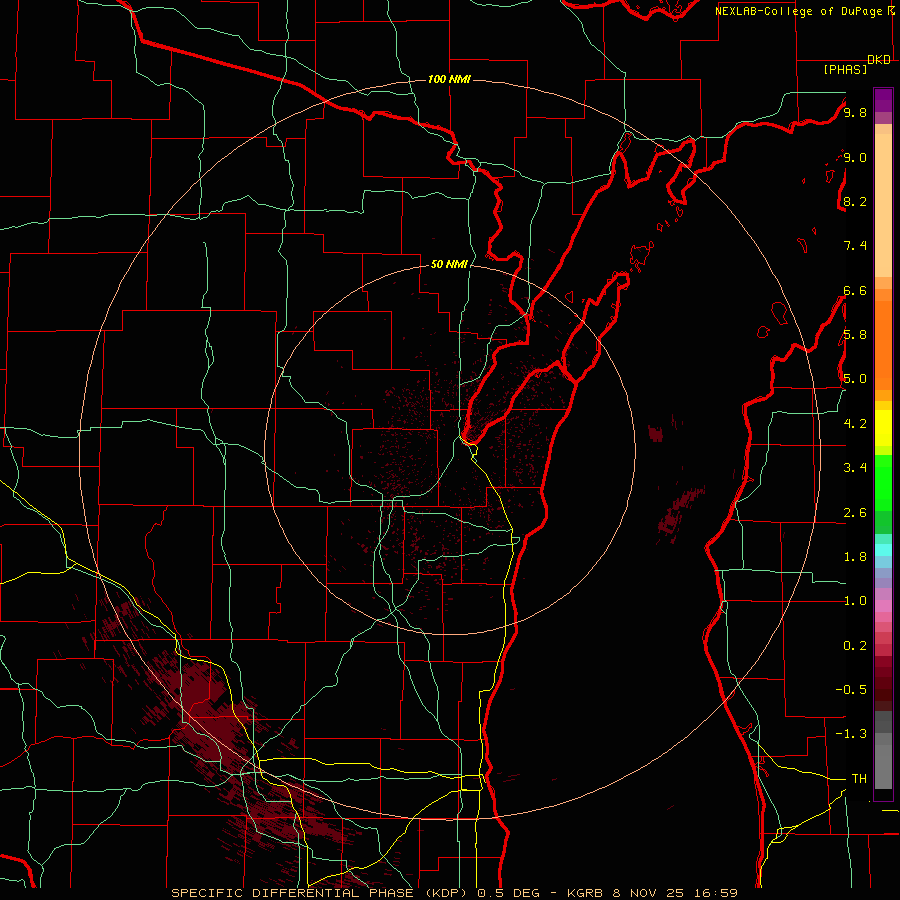
Task: Click the -1.3 scale value
Action: tap(851, 734)
